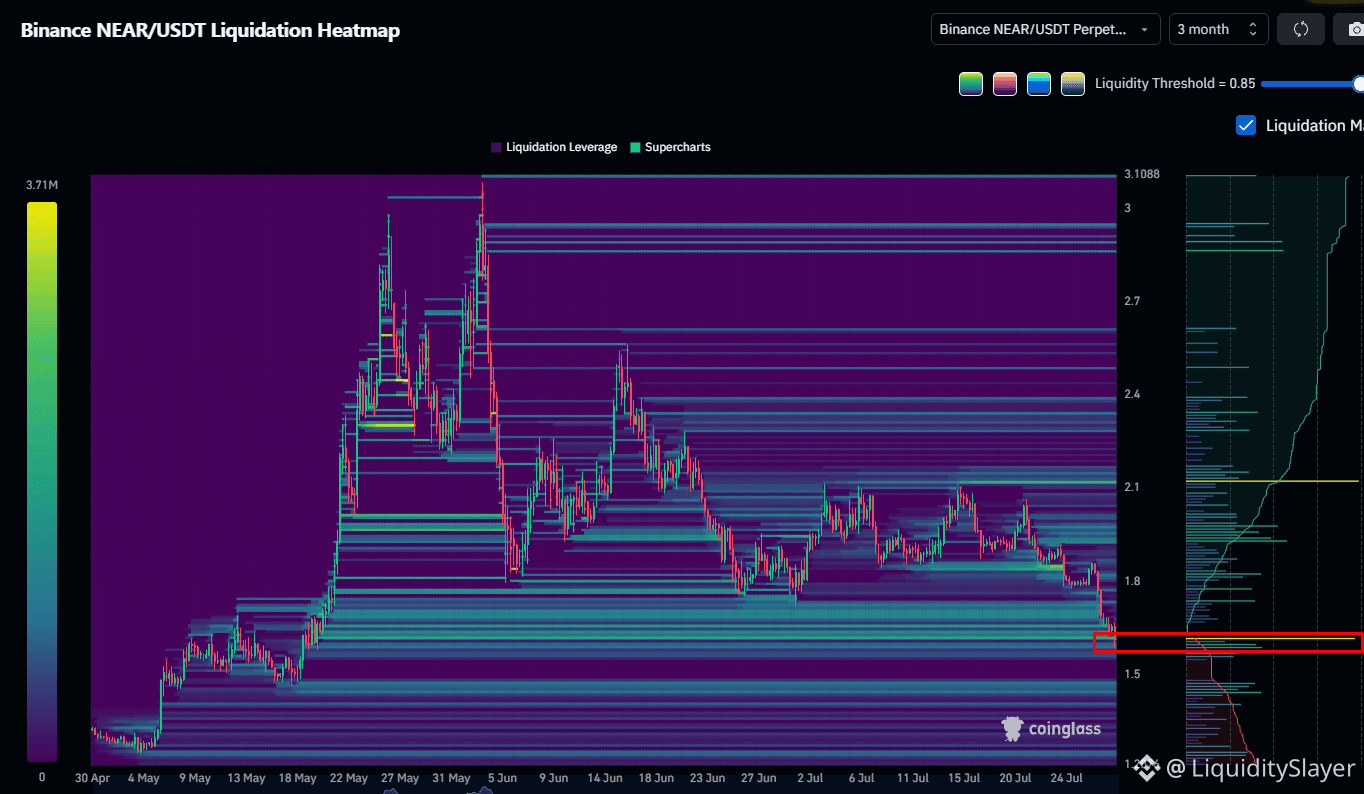Click the "22 May" date axis label
The height and width of the screenshot is (794, 1364).
click(x=349, y=778)
